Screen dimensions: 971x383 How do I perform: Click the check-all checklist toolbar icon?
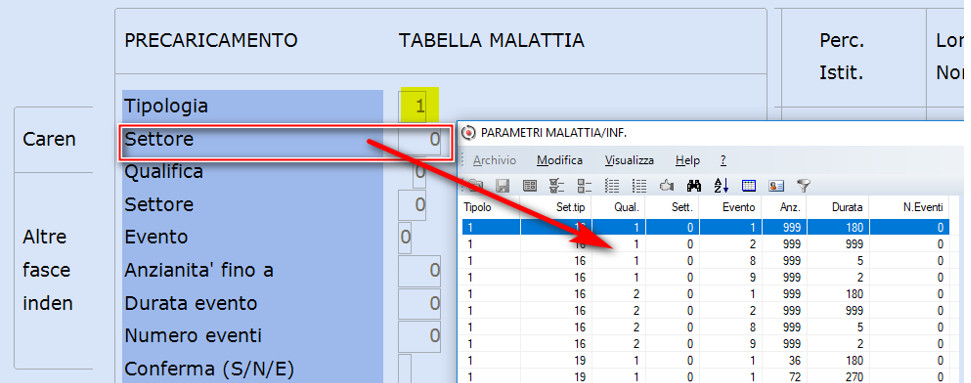[557, 185]
